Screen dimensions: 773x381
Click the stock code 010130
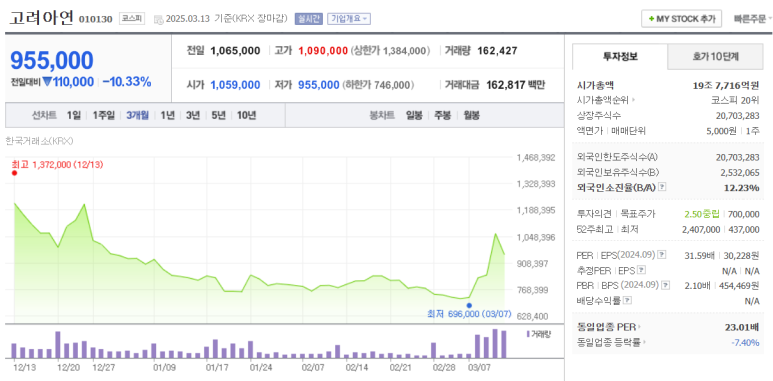pyautogui.click(x=96, y=19)
